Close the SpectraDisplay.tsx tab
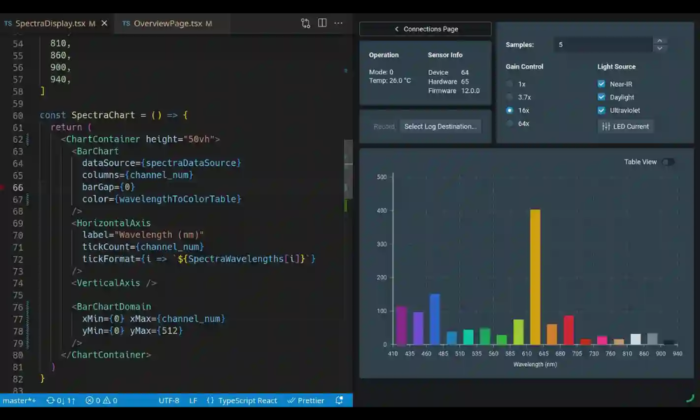700x420 pixels. coord(104,23)
